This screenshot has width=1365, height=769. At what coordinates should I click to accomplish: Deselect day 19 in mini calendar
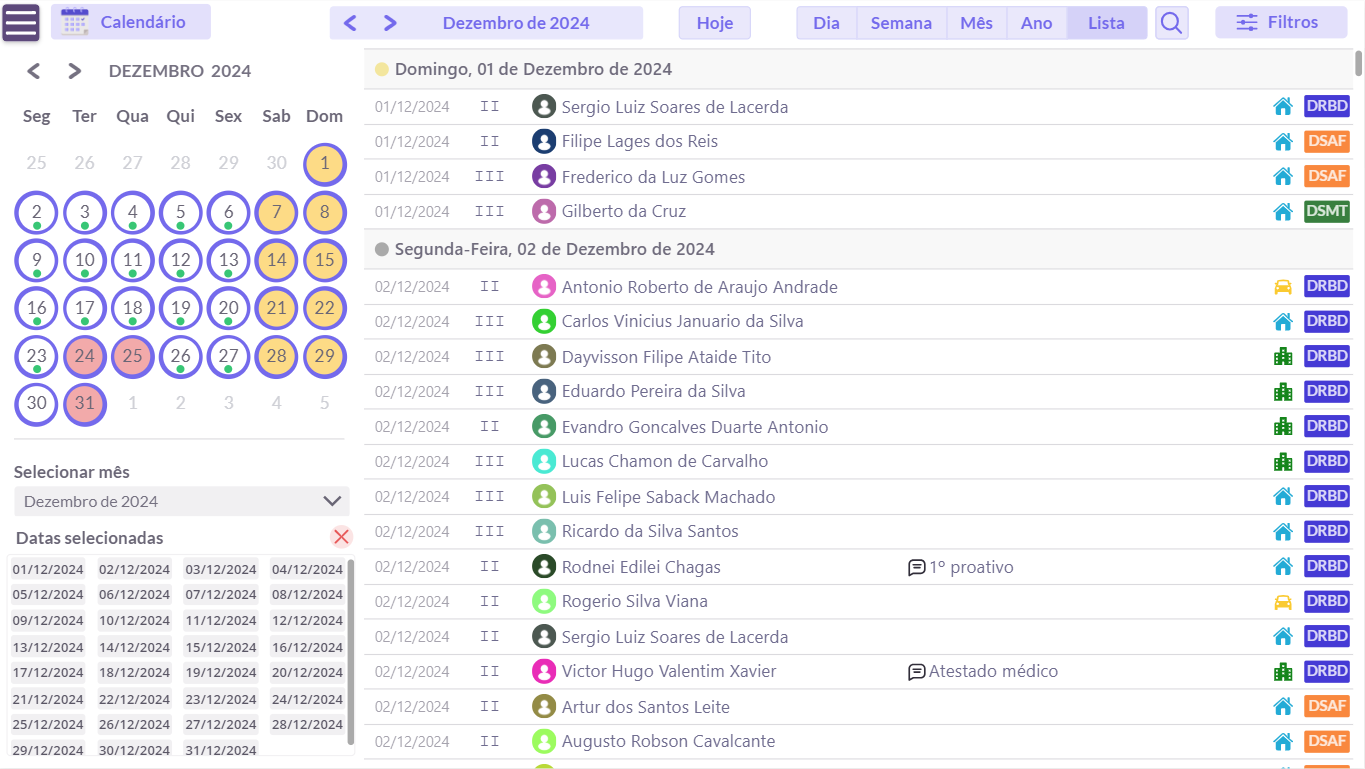coord(181,308)
